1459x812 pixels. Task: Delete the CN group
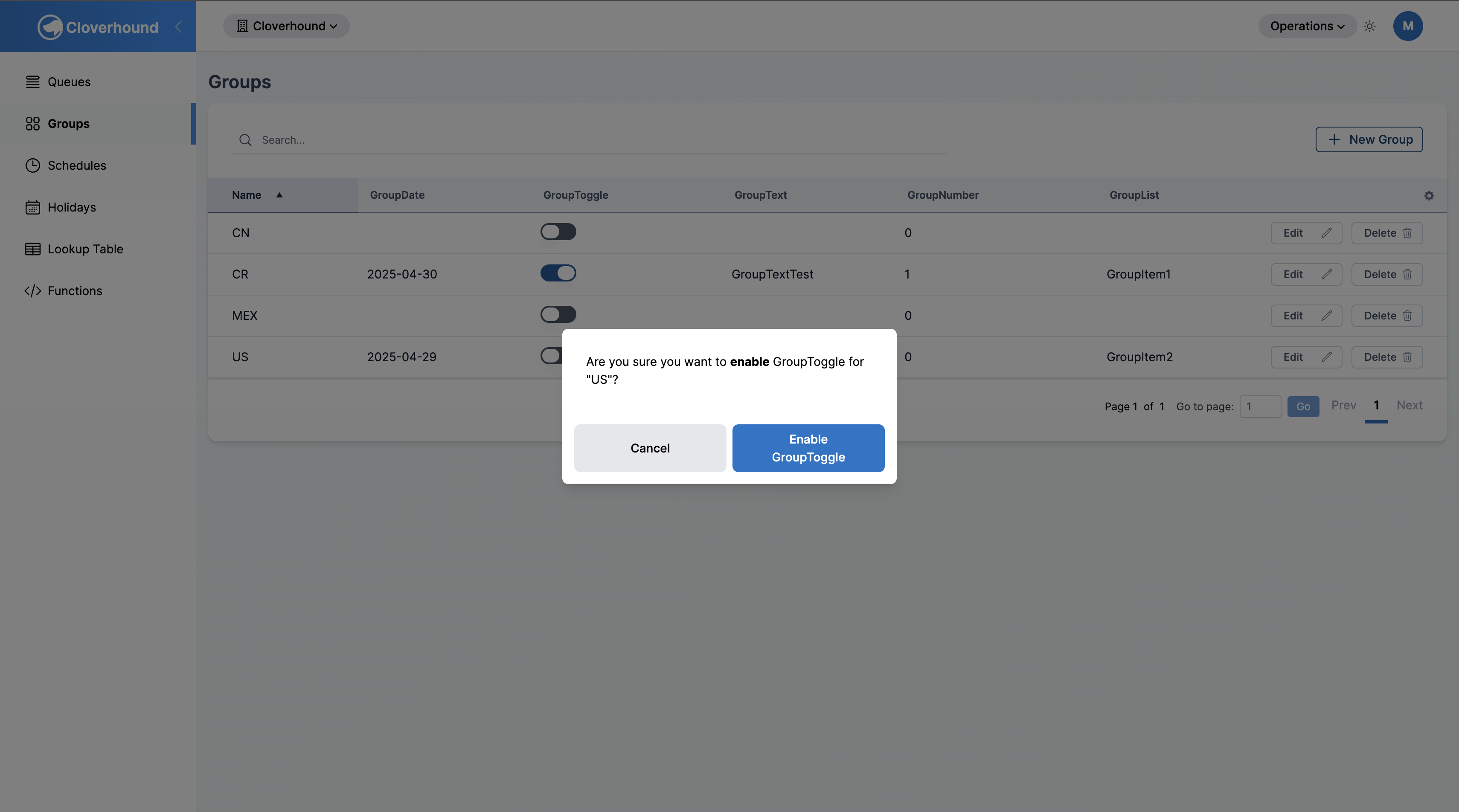[1387, 233]
